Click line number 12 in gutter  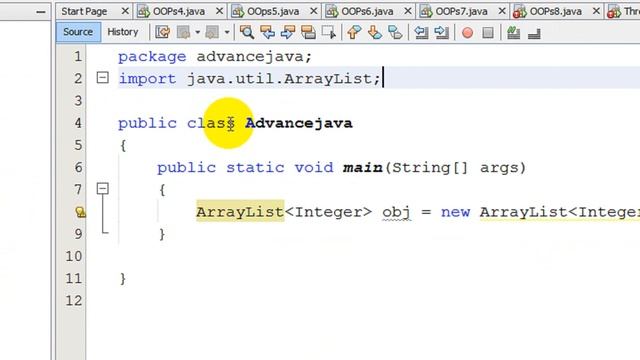pyautogui.click(x=73, y=301)
